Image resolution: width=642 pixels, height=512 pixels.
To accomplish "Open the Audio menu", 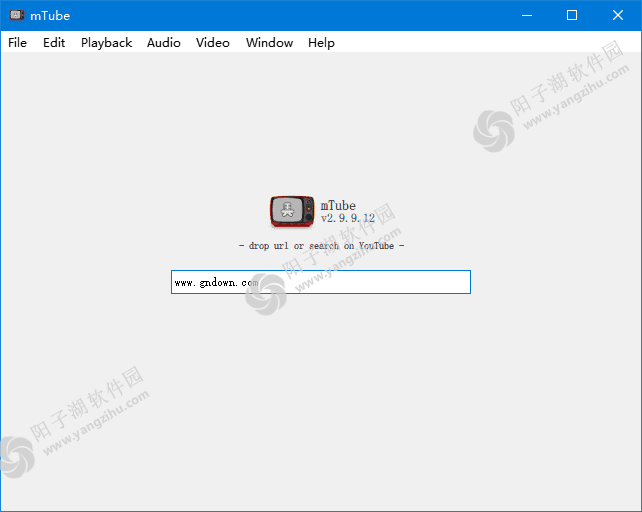I will (x=164, y=43).
